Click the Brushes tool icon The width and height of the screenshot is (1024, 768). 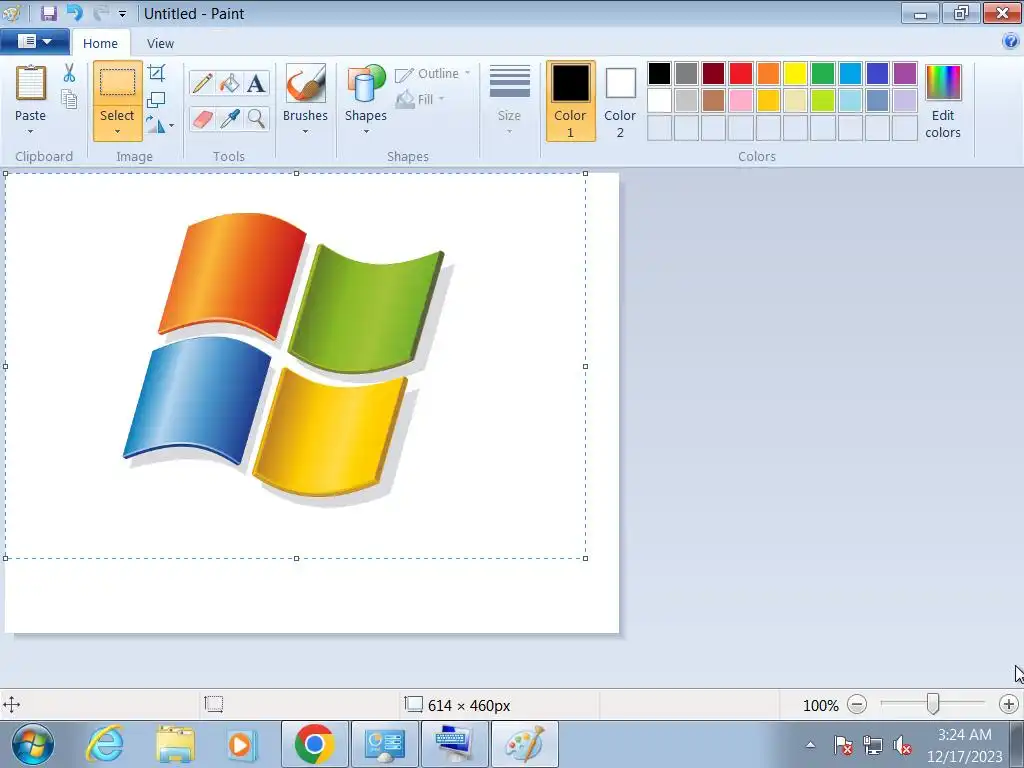(306, 83)
